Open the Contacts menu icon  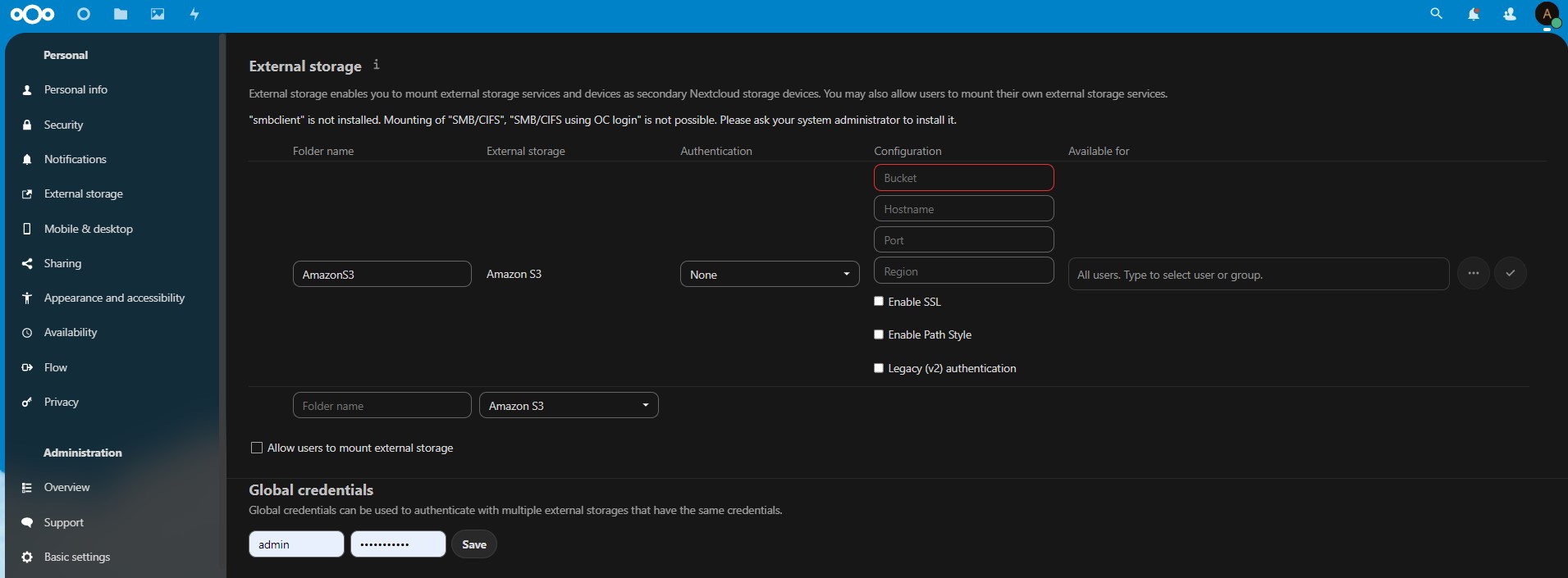tap(1510, 14)
